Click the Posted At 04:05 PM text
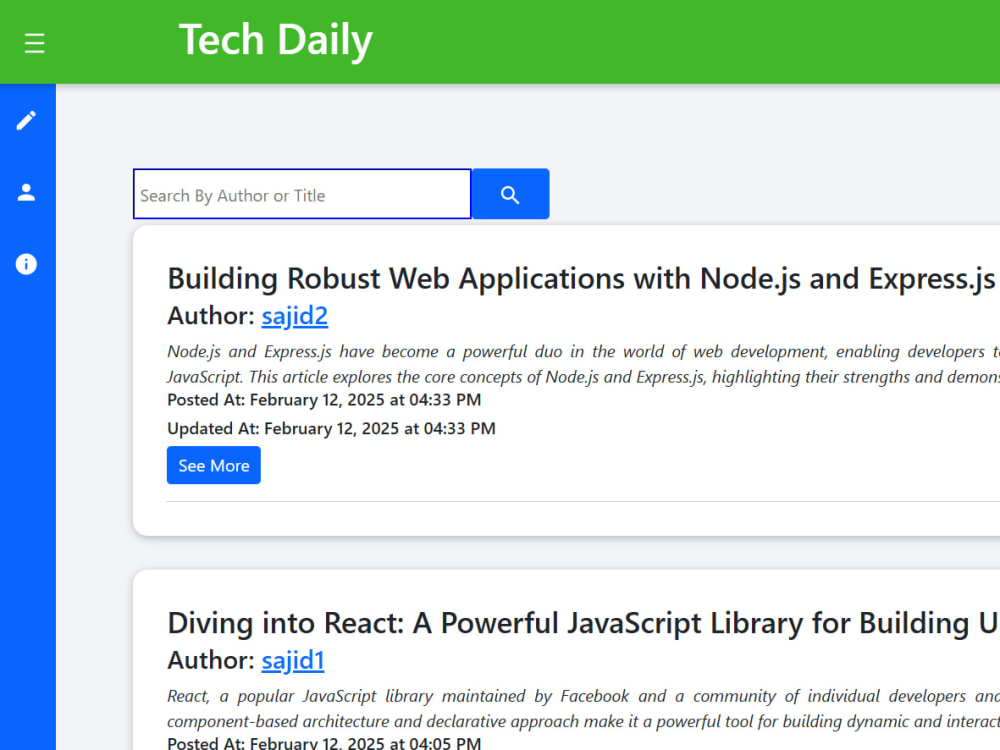This screenshot has height=750, width=1000. click(x=324, y=743)
